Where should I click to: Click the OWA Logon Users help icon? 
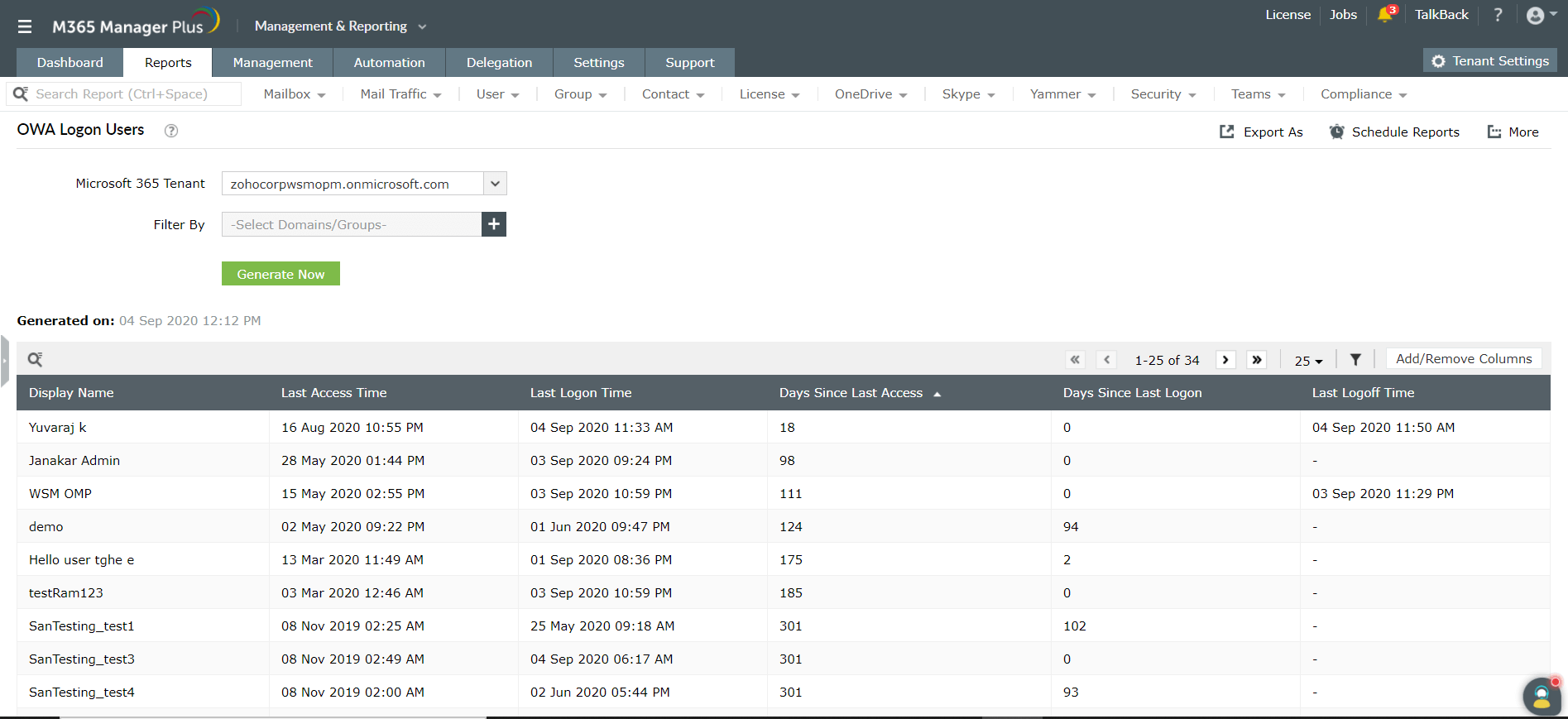[171, 131]
